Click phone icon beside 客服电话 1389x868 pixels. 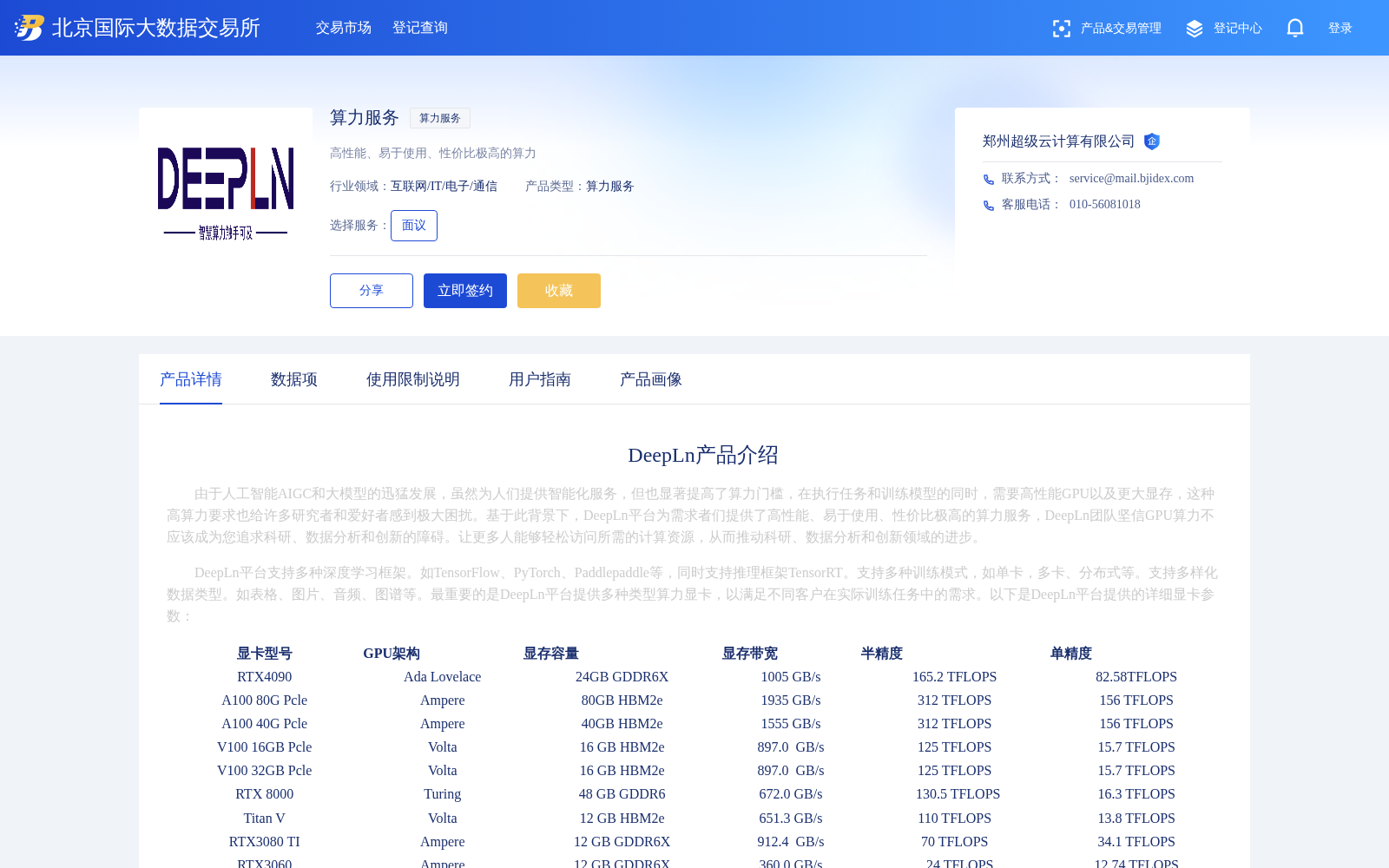tap(988, 205)
